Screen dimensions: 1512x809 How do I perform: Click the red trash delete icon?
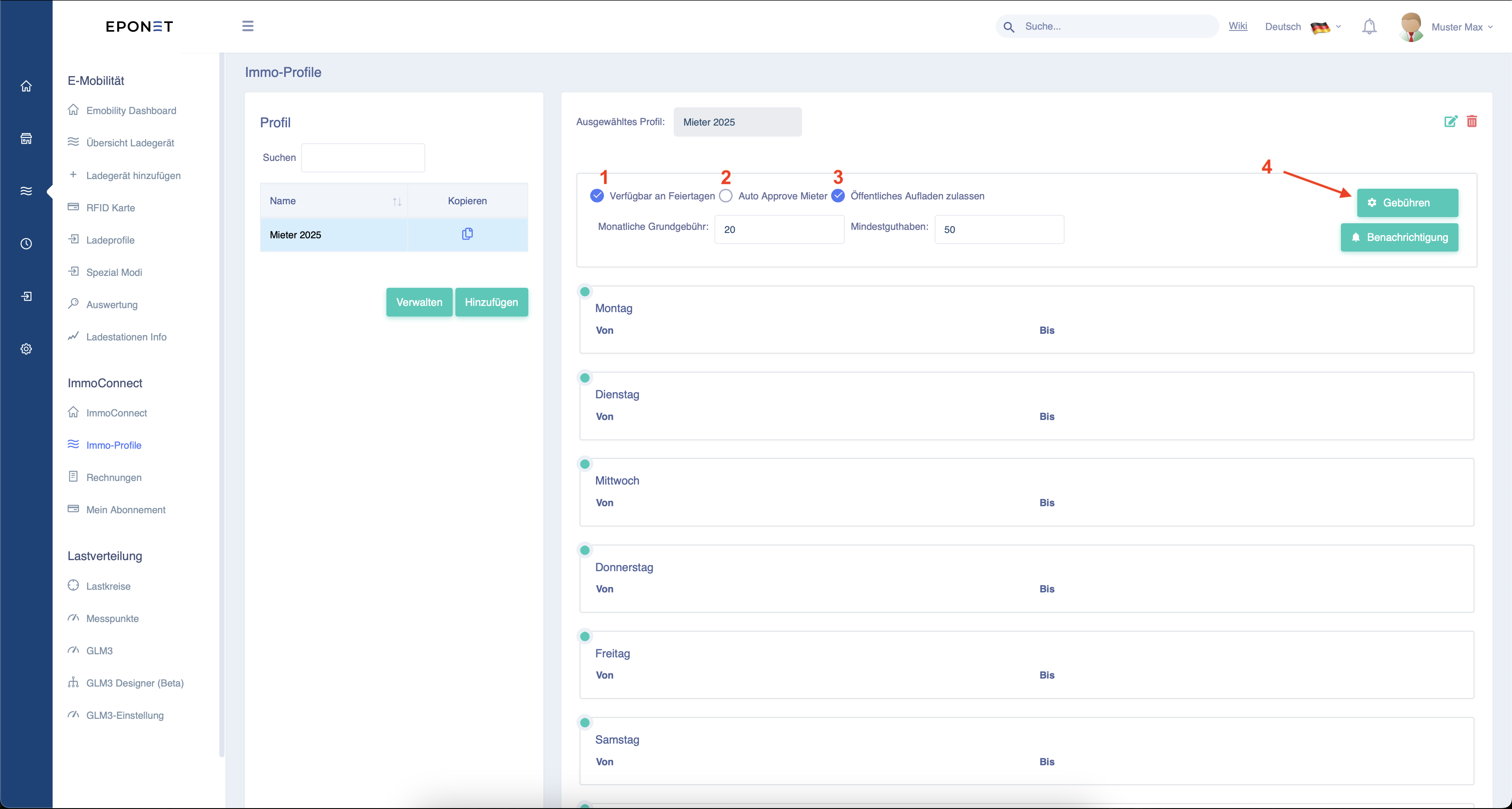(1471, 122)
